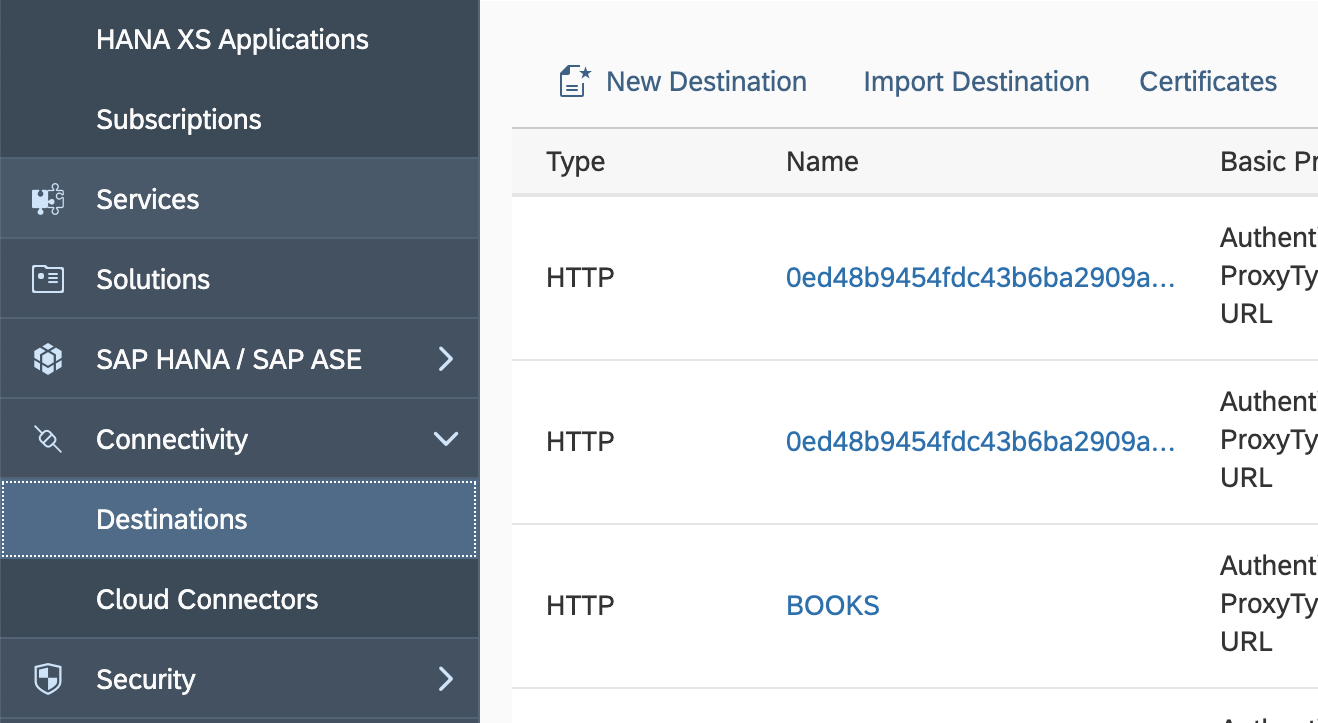Viewport: 1318px width, 723px height.
Task: Click the Services puzzle icon
Action: tap(50, 198)
